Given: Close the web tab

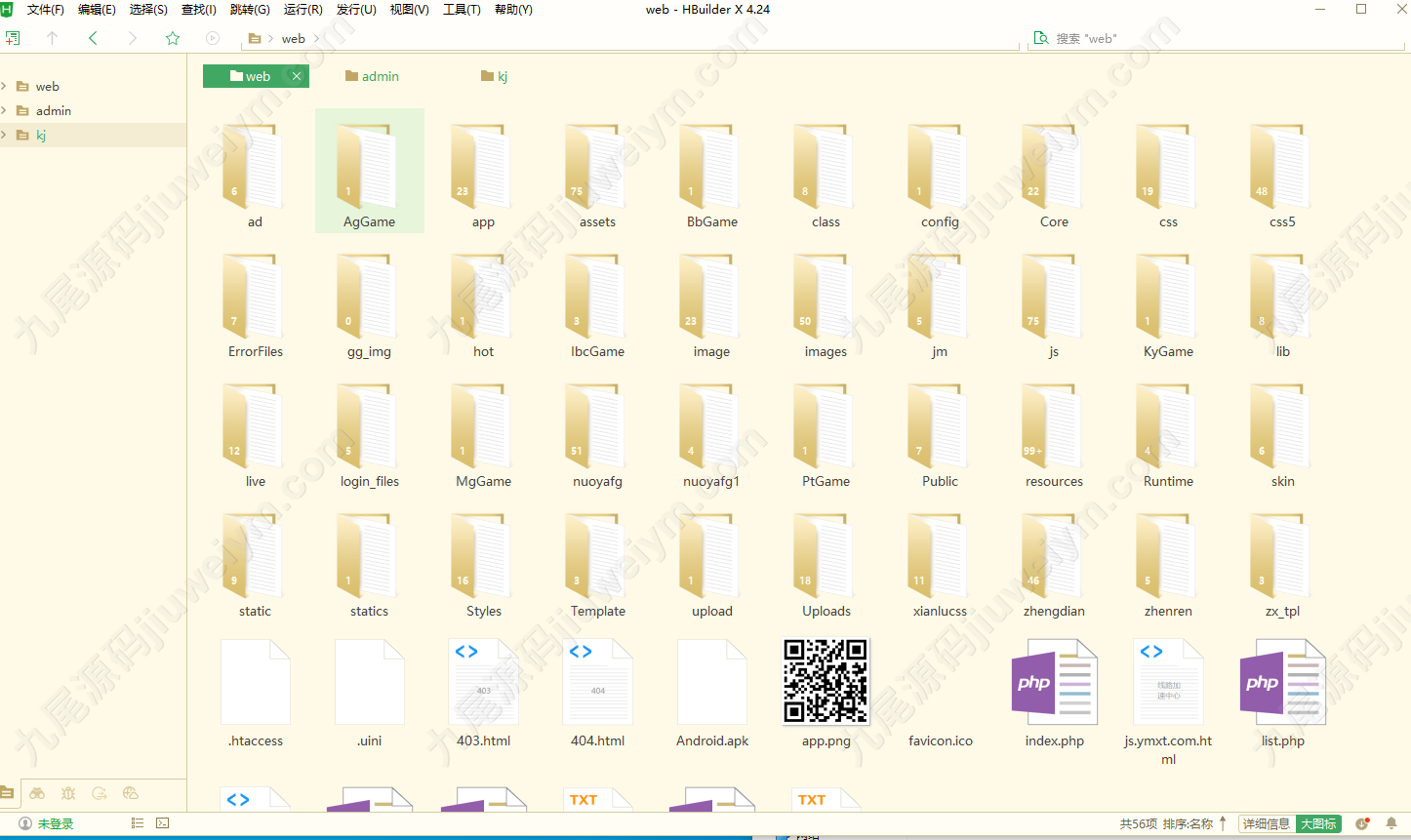Looking at the screenshot, I should coord(297,76).
